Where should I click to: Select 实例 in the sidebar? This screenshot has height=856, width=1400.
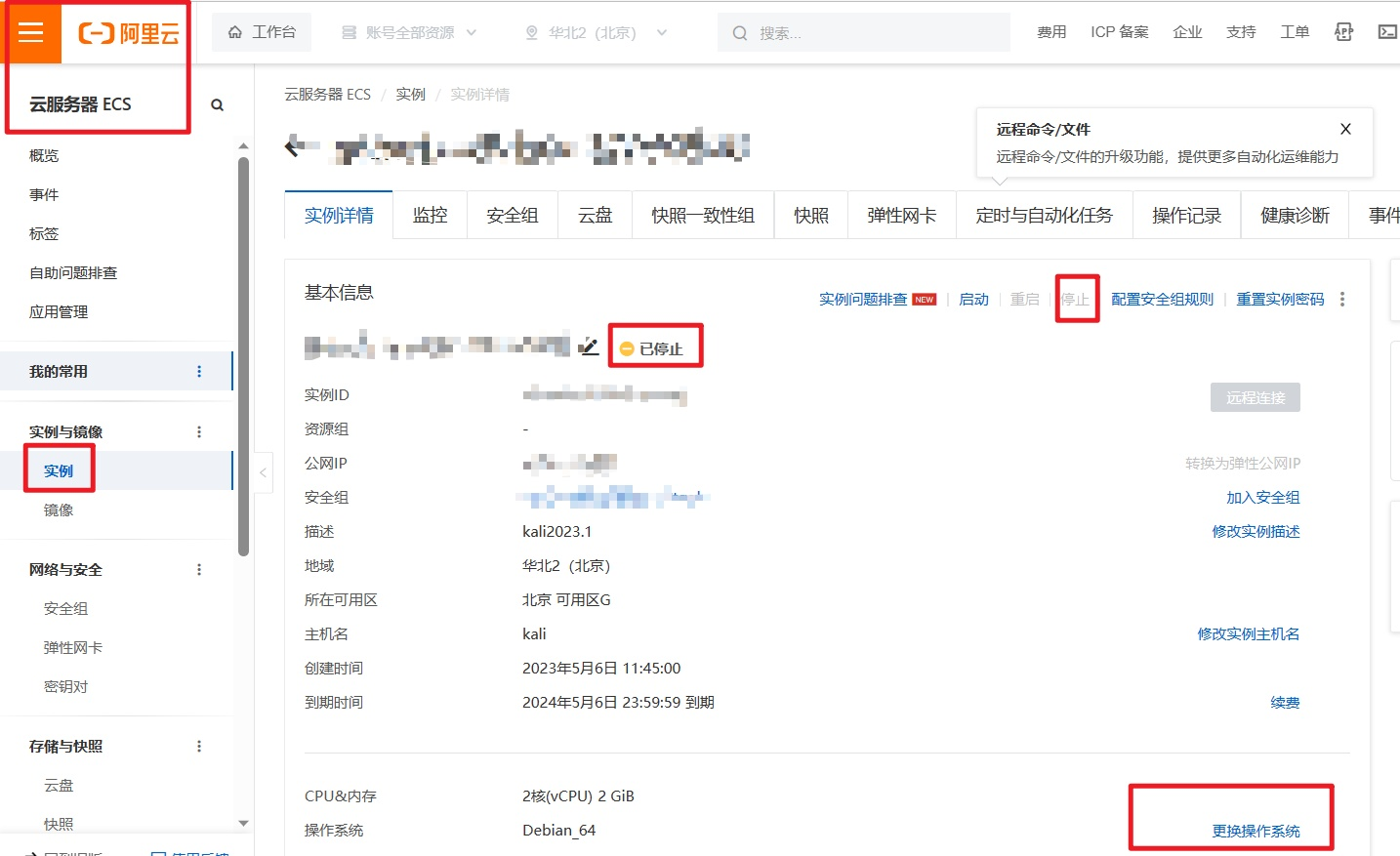click(59, 470)
